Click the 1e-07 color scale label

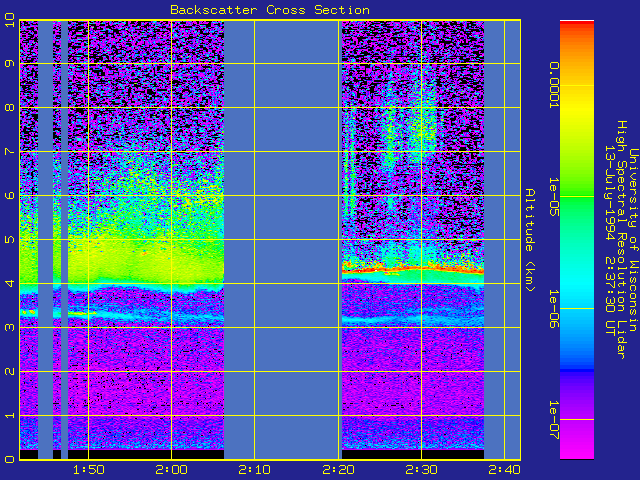(x=553, y=420)
